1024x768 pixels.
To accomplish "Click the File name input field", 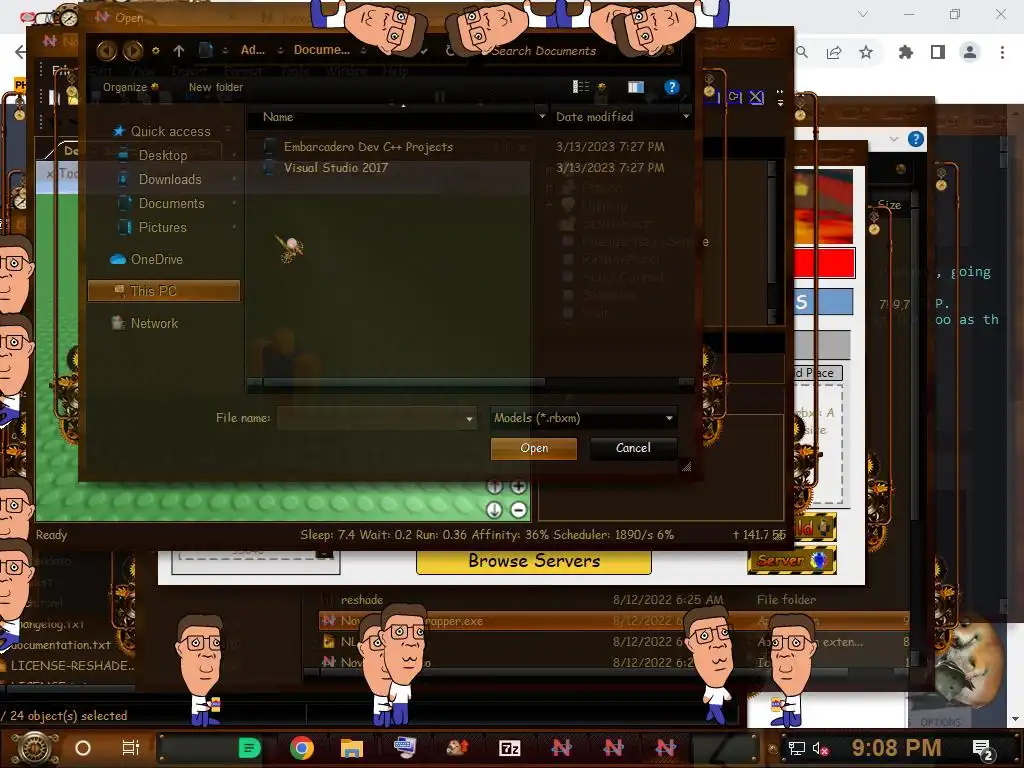I will coord(370,418).
